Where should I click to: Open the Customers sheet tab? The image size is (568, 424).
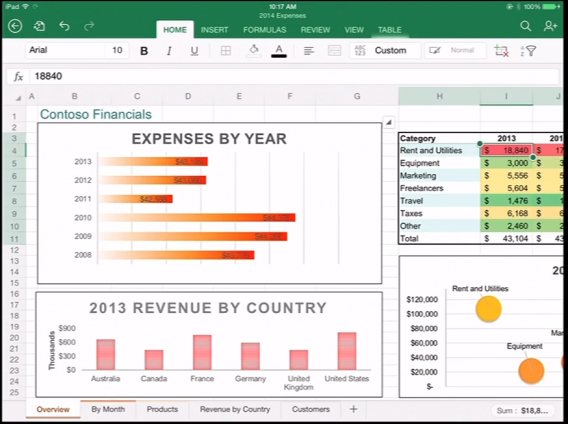311,410
